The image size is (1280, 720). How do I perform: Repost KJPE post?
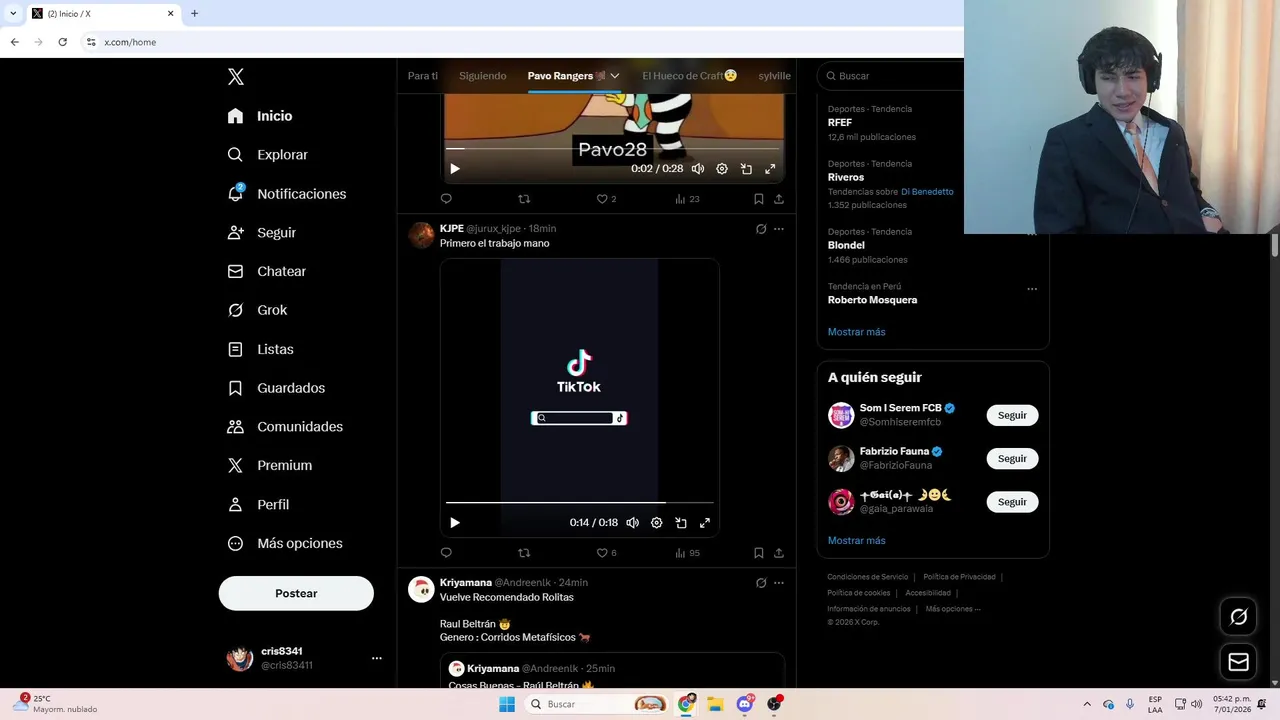click(x=524, y=553)
